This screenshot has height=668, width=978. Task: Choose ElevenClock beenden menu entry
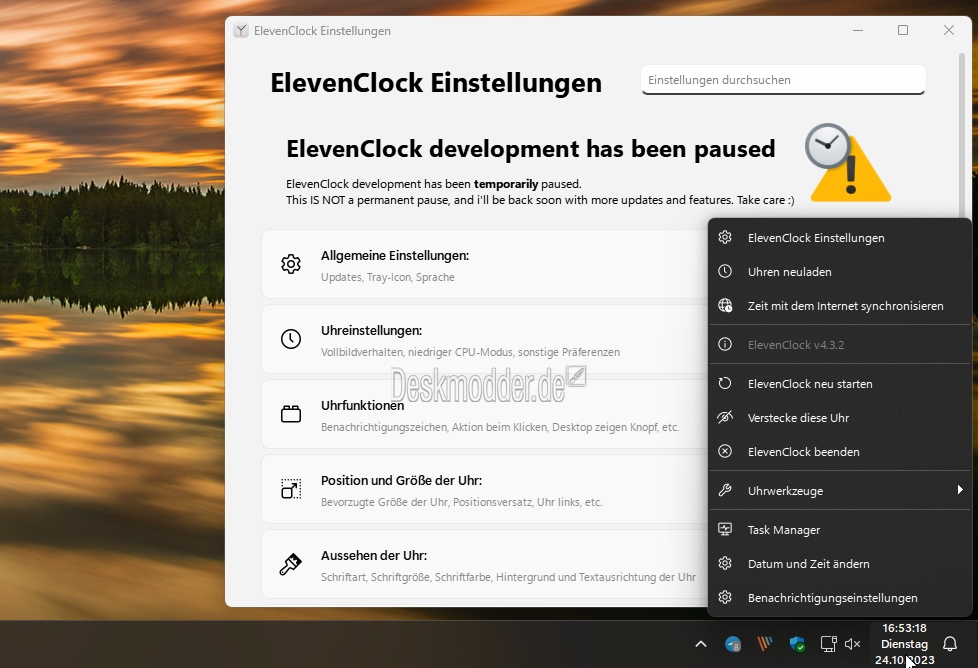(x=840, y=452)
